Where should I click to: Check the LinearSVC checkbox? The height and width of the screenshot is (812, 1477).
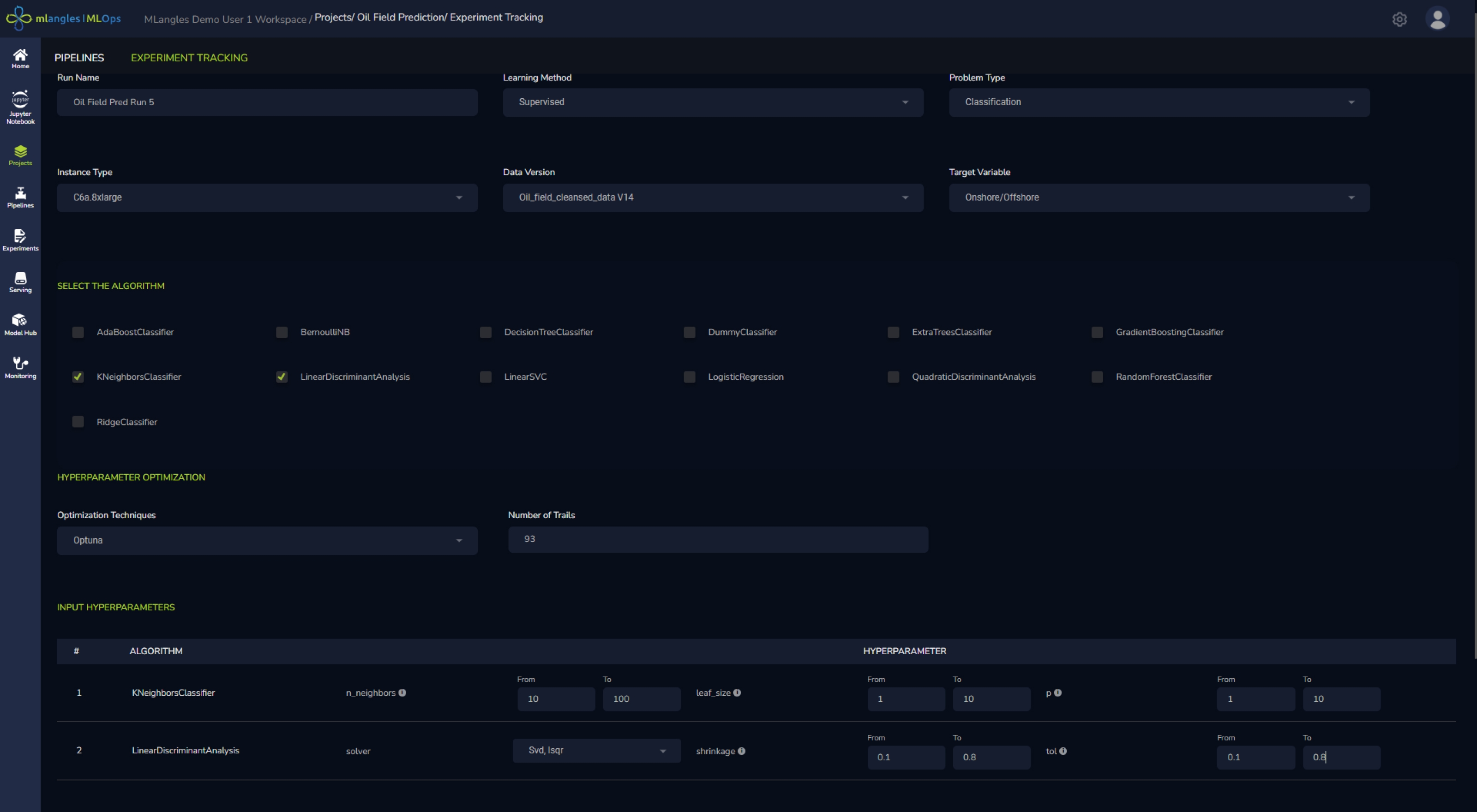pos(486,377)
